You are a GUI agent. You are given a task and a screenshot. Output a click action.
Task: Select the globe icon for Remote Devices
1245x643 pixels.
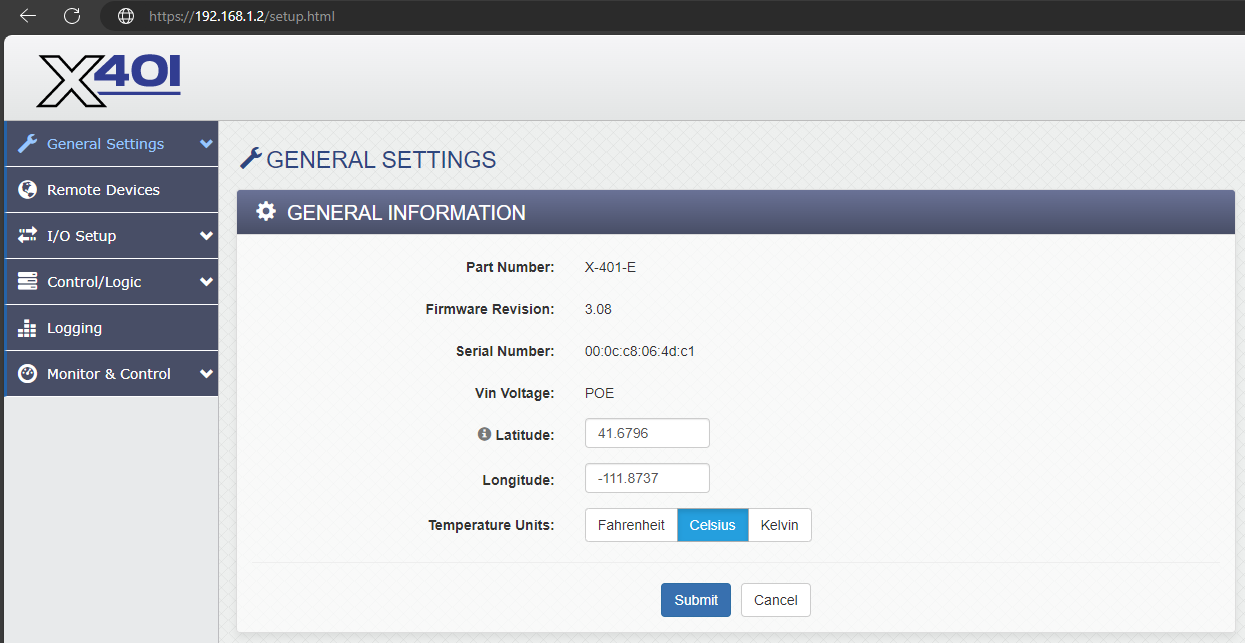(27, 189)
